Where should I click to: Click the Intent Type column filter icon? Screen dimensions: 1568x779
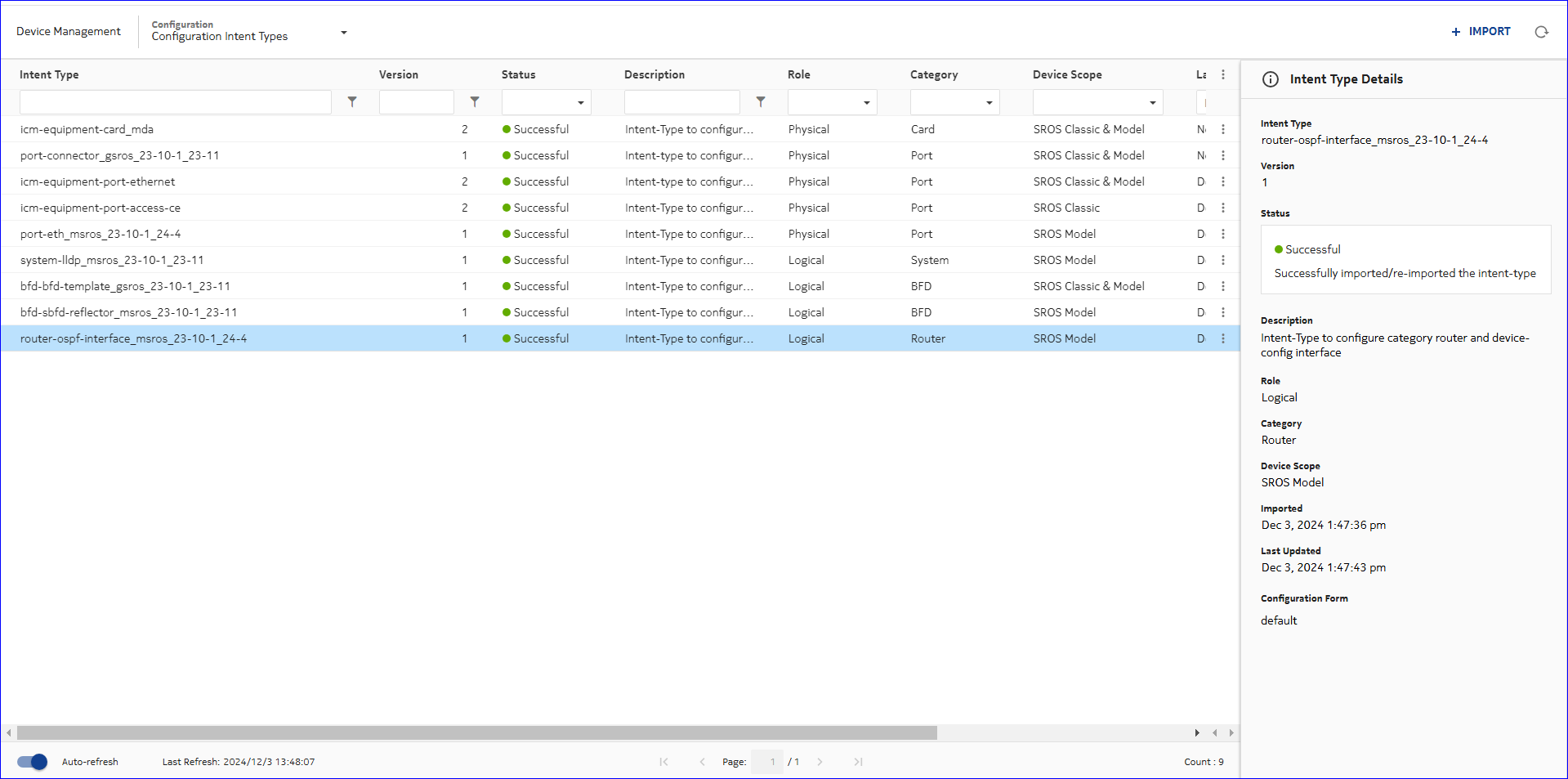(x=352, y=102)
